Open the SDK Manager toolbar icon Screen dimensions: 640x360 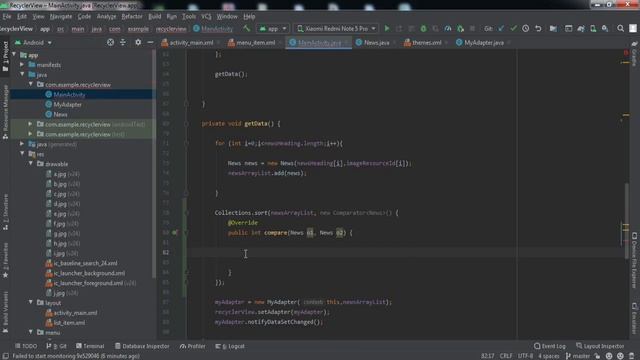(605, 29)
